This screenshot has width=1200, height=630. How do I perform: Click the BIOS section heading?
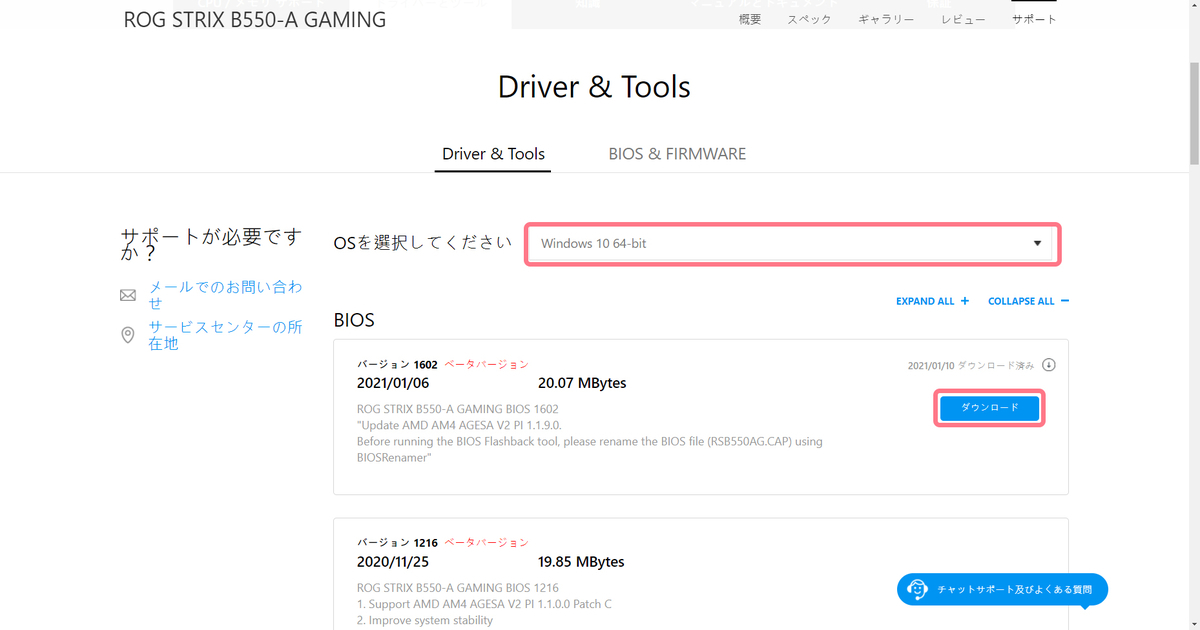point(354,320)
